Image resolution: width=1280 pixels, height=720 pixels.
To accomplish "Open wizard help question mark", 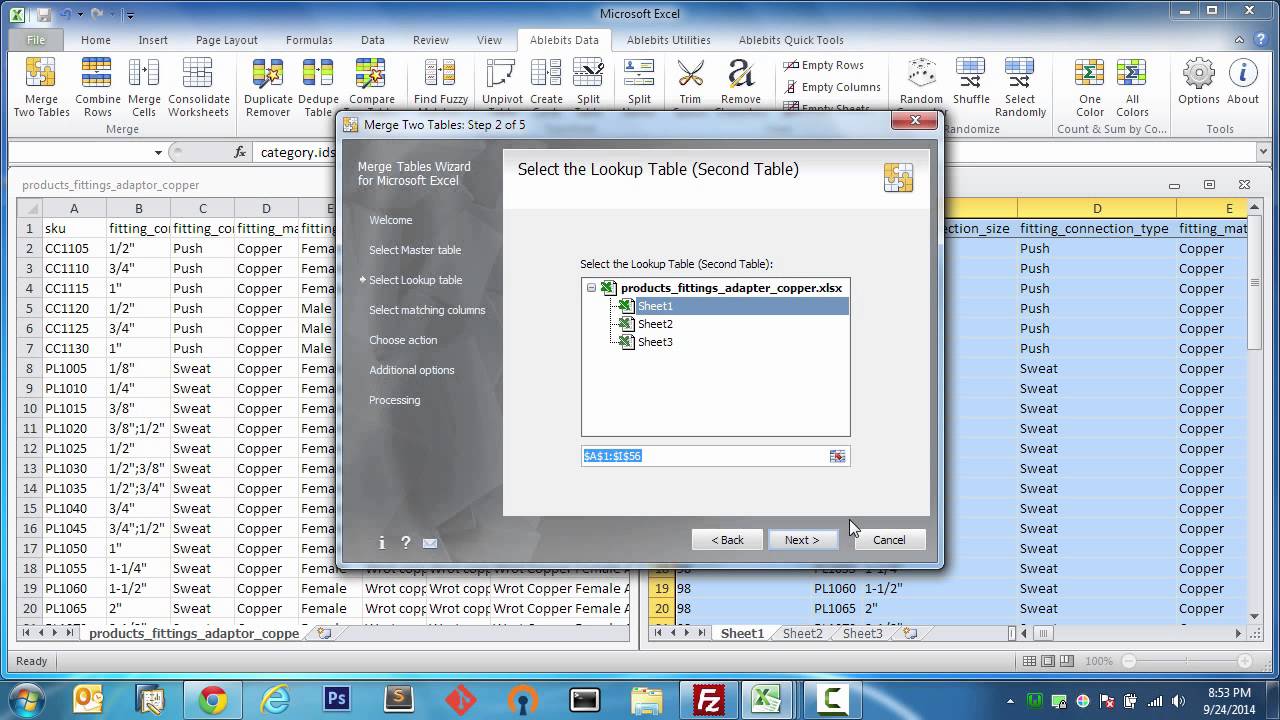I will point(405,542).
